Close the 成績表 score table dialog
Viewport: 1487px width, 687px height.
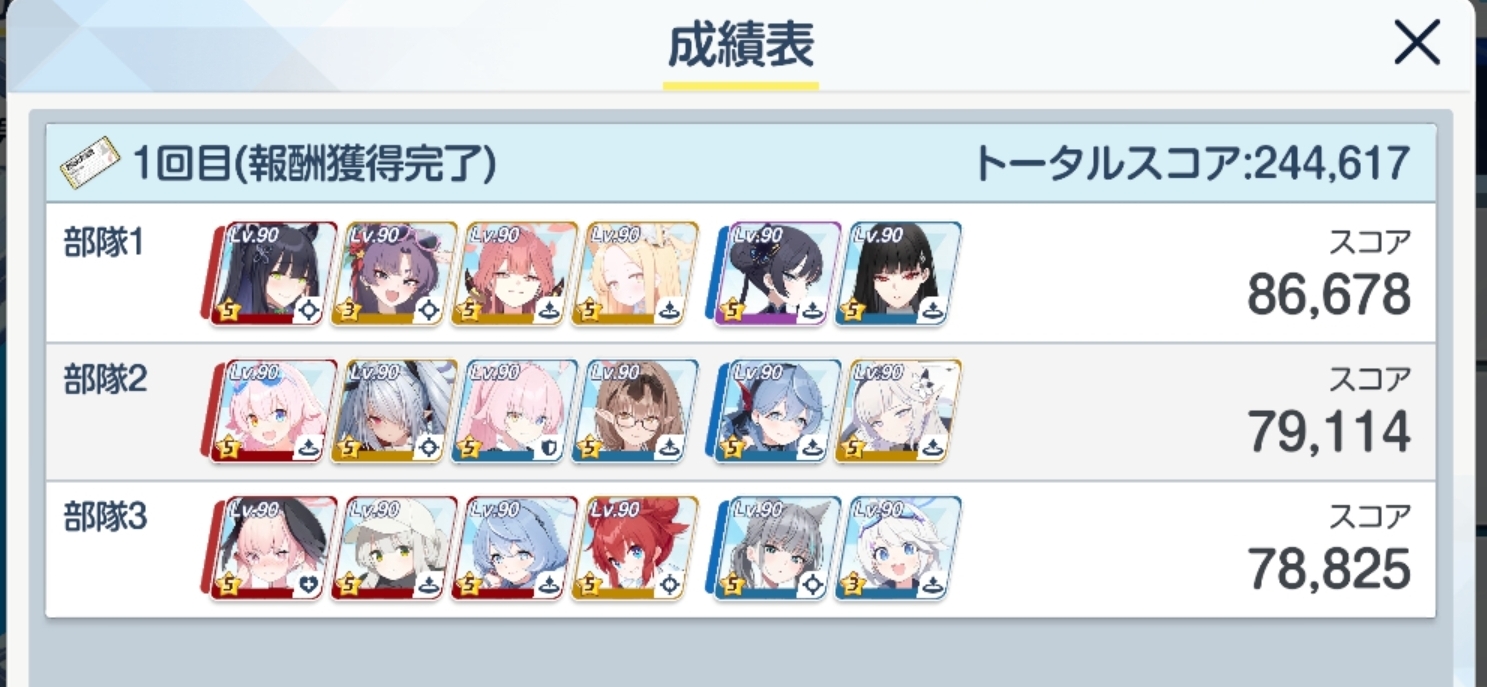(x=1416, y=44)
